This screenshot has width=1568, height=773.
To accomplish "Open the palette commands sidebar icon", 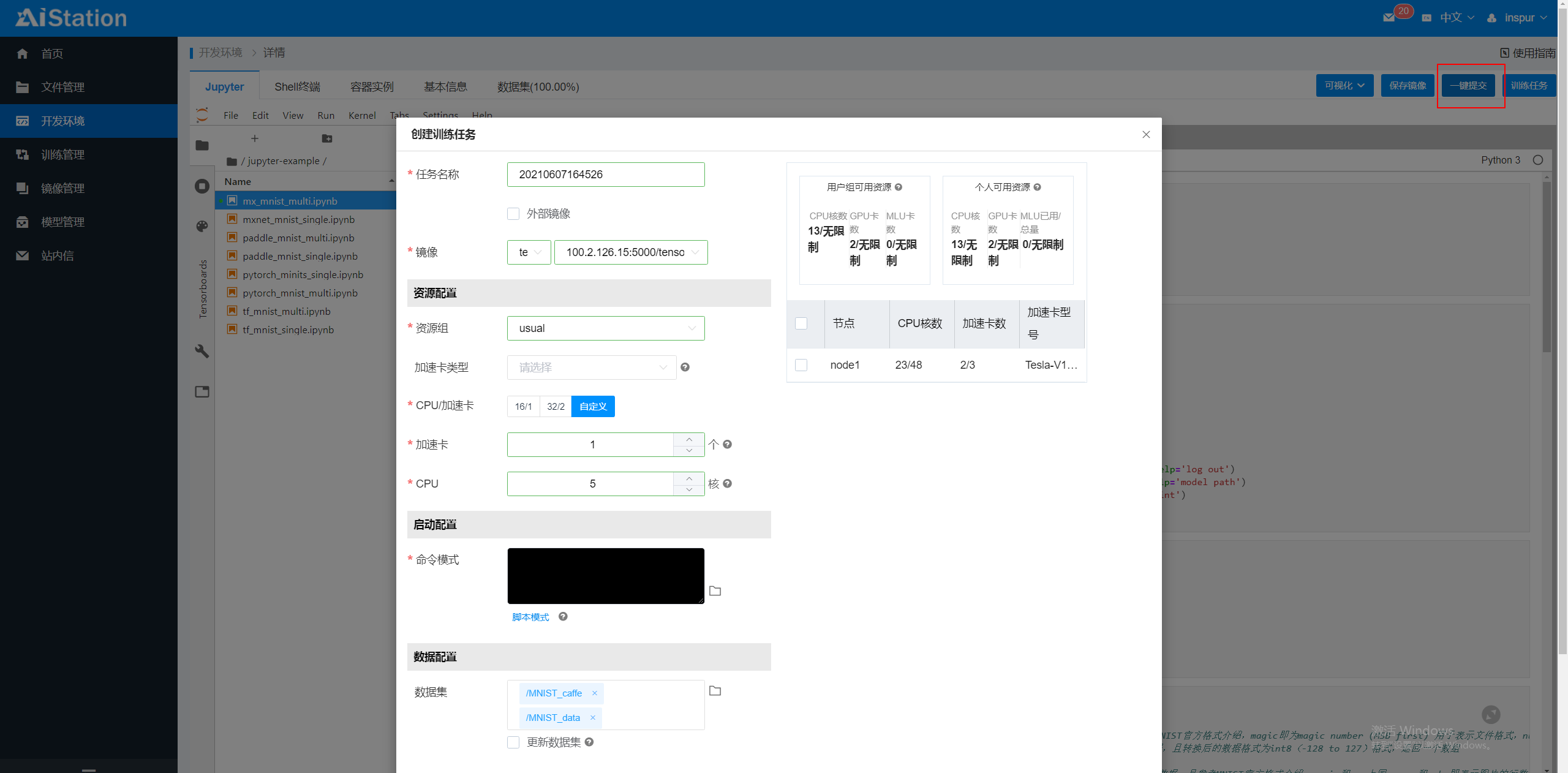I will click(x=202, y=227).
